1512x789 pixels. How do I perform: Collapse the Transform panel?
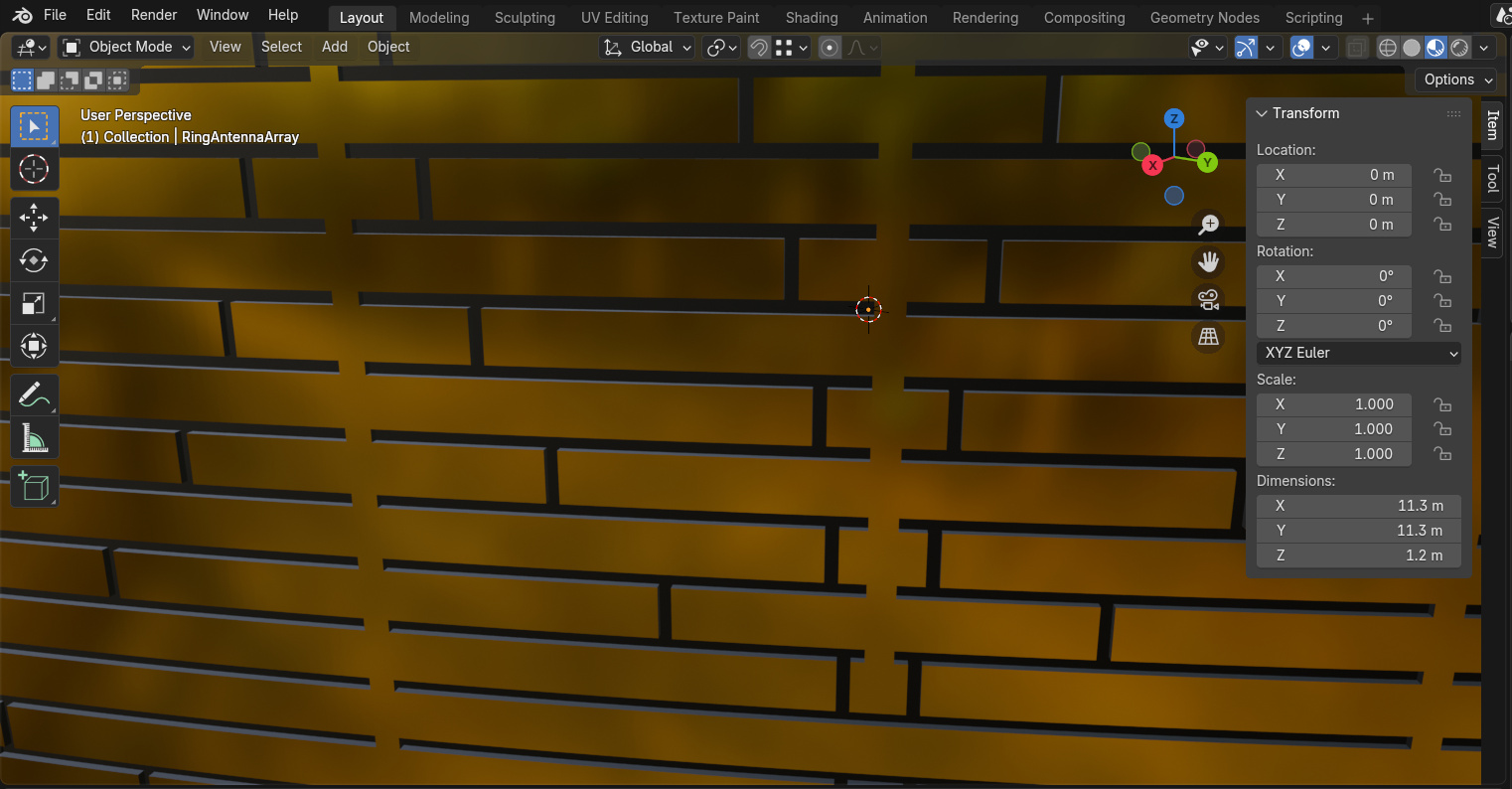click(x=1262, y=113)
